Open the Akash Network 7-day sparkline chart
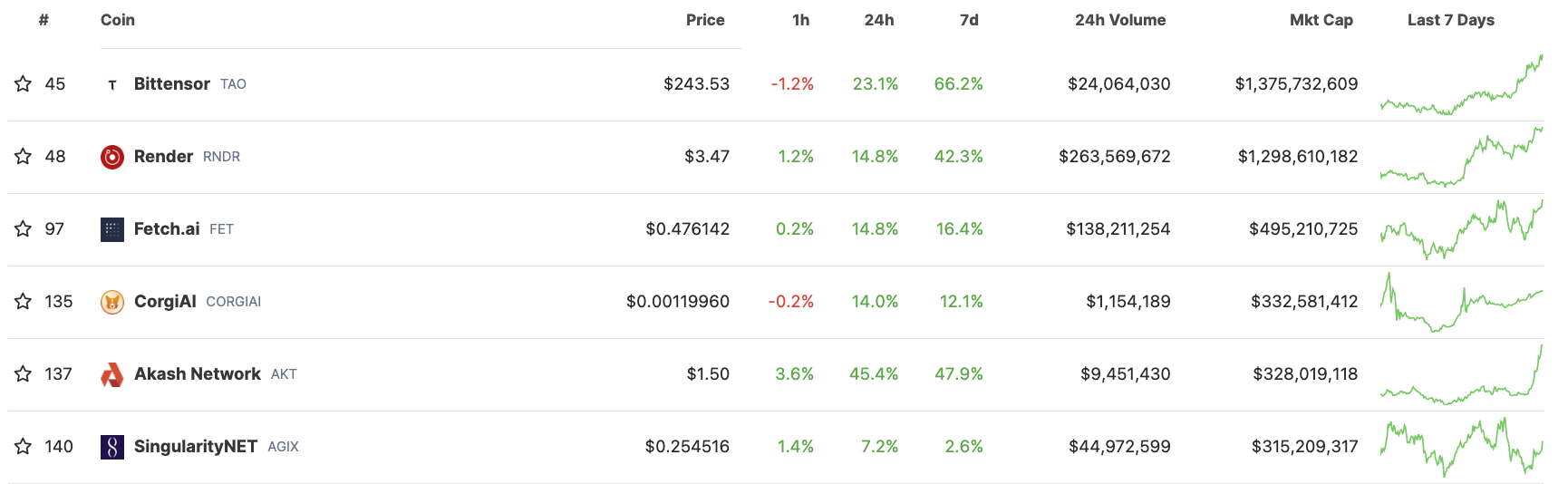The width and height of the screenshot is (1568, 484). click(x=1461, y=374)
